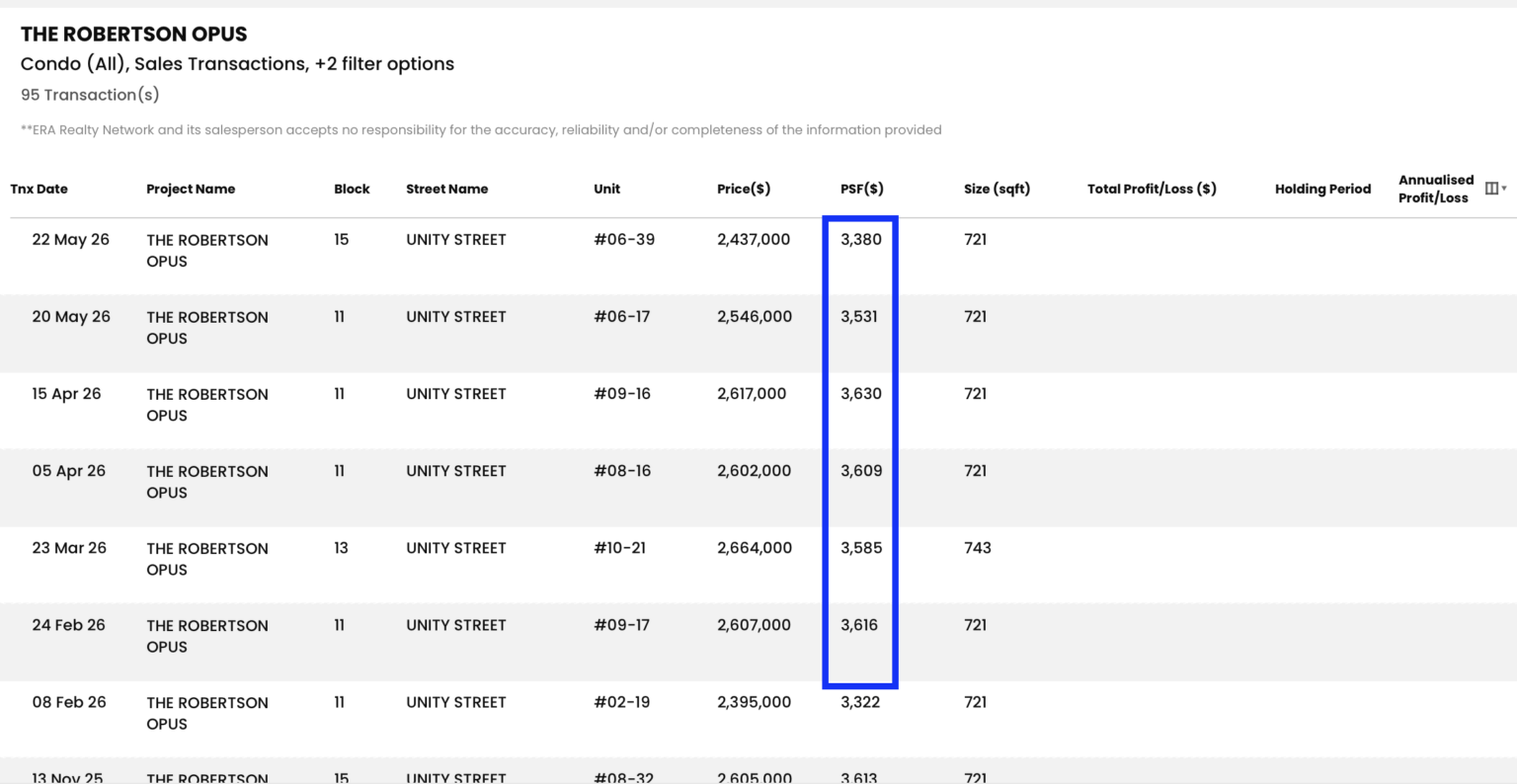The image size is (1517, 784).
Task: Select the Size (sqft) column header
Action: tap(997, 189)
